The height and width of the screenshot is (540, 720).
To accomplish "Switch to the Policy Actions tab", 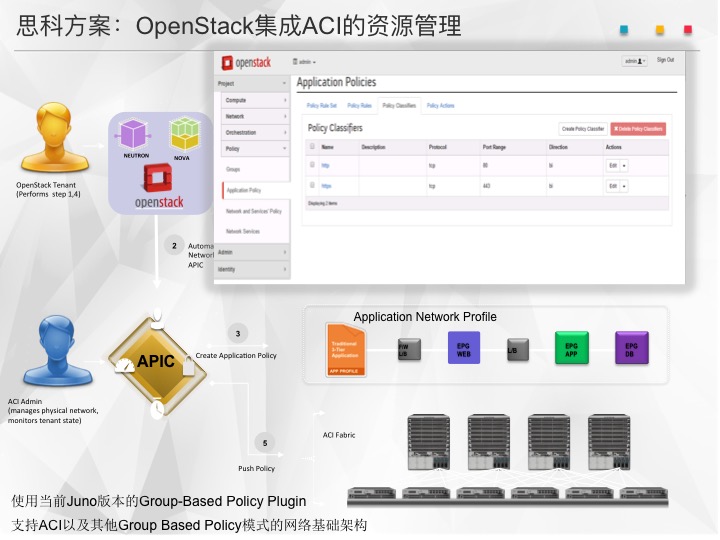I will [x=440, y=106].
